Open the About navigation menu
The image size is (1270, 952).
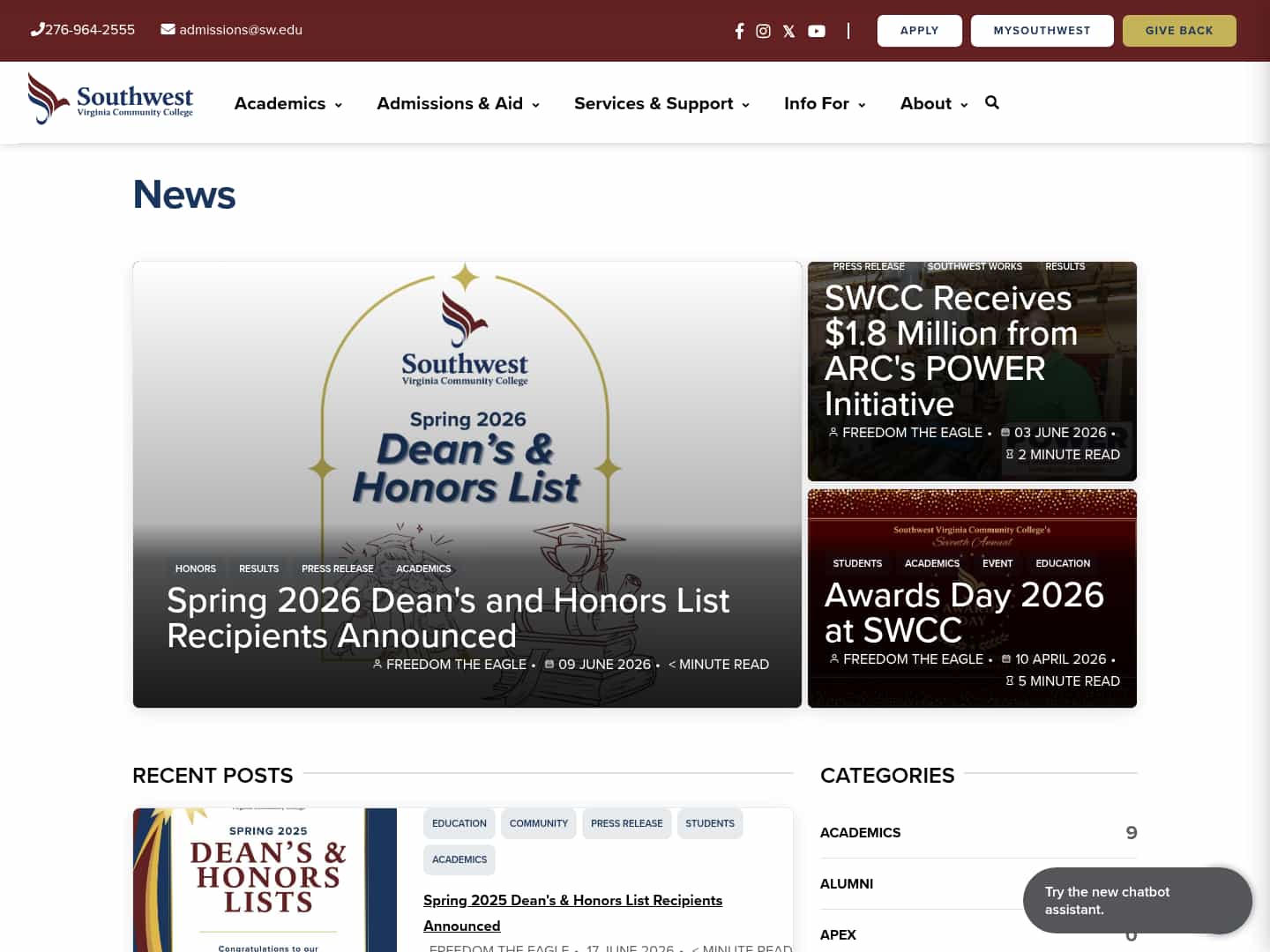pyautogui.click(x=926, y=103)
